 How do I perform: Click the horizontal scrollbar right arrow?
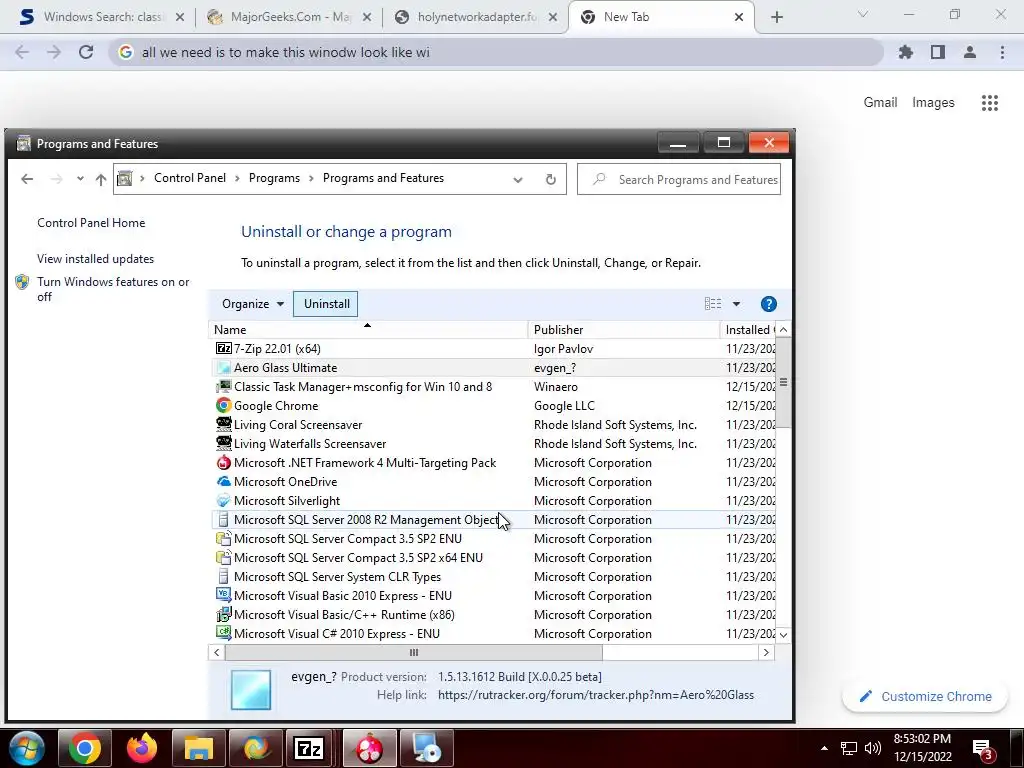click(x=766, y=652)
